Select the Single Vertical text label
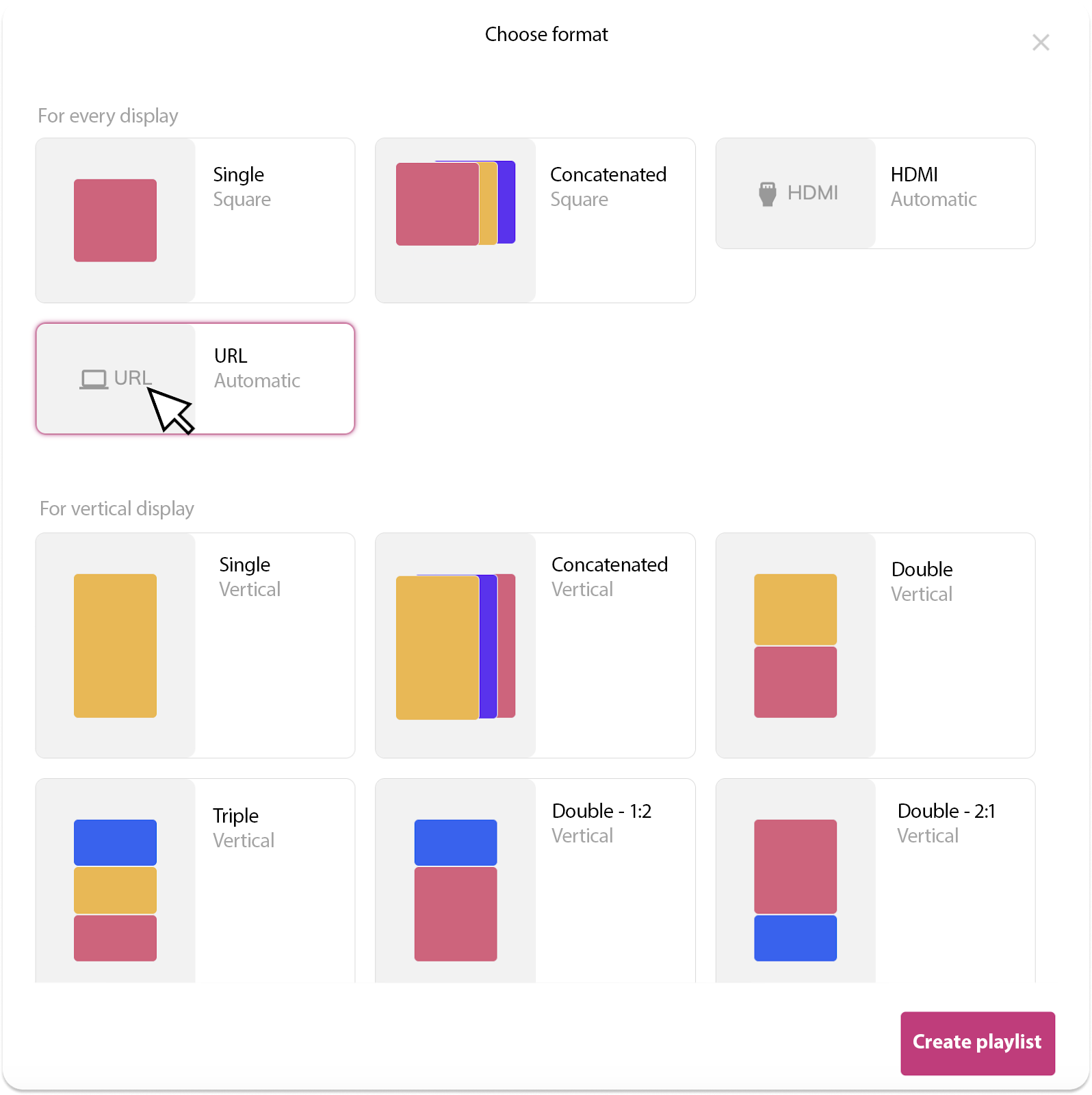This screenshot has width=1092, height=1095. (x=250, y=577)
